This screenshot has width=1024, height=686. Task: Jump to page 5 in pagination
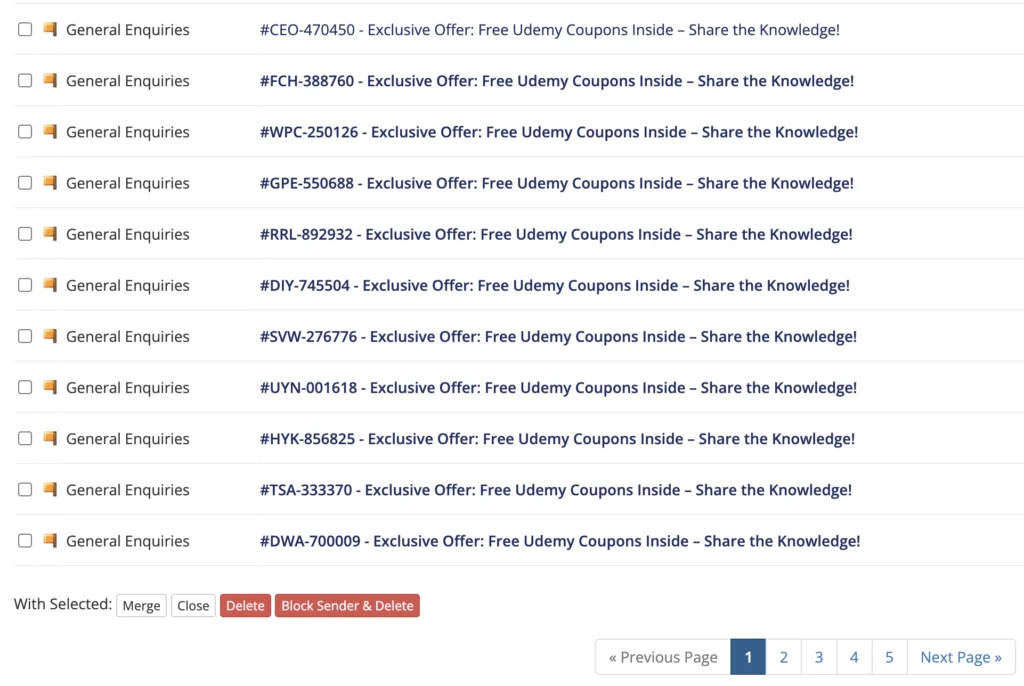click(x=889, y=657)
